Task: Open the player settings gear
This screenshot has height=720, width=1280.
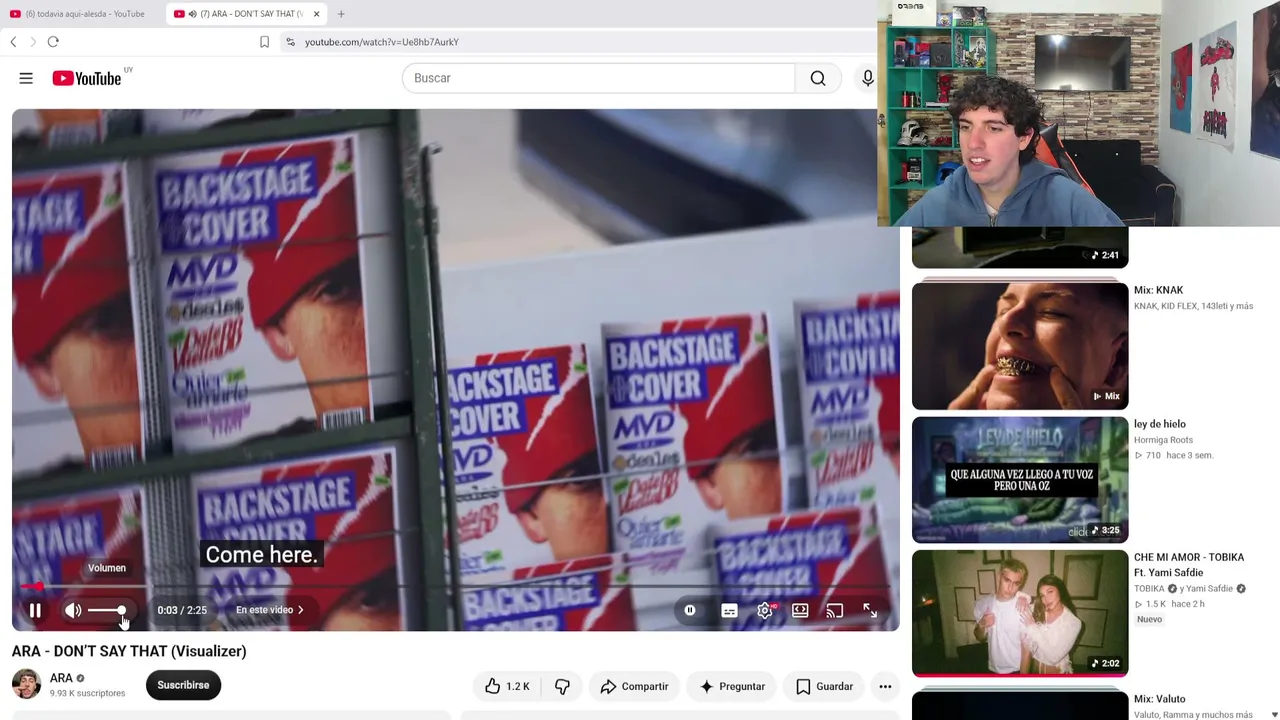Action: tap(765, 610)
